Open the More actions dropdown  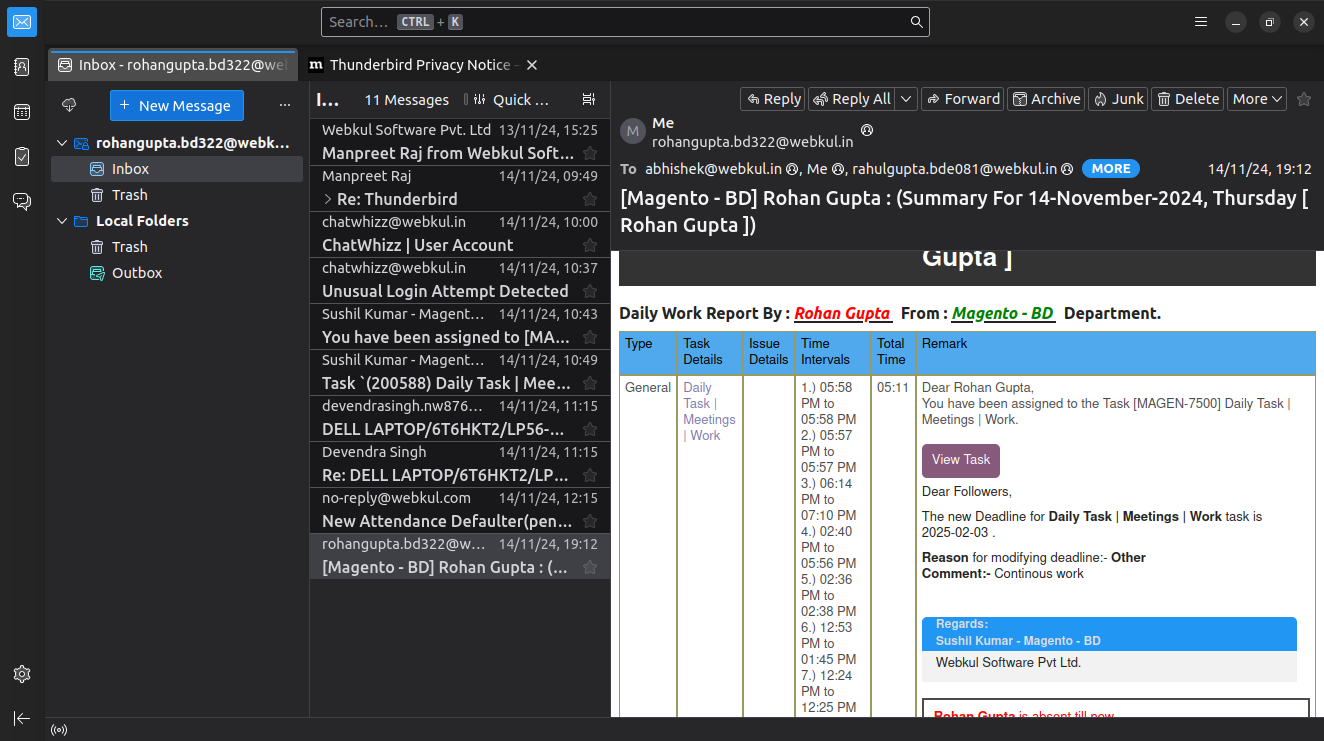[1257, 99]
